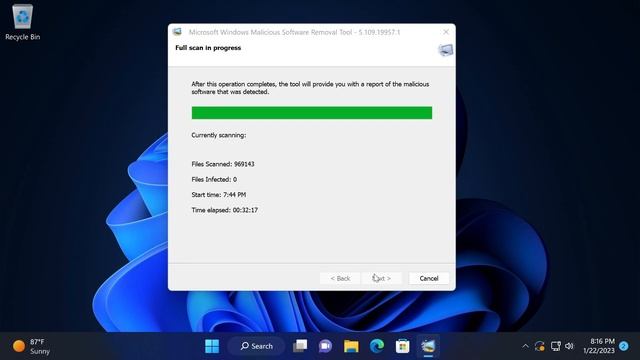This screenshot has width=640, height=360.
Task: Click the green scan progress bar
Action: click(312, 113)
